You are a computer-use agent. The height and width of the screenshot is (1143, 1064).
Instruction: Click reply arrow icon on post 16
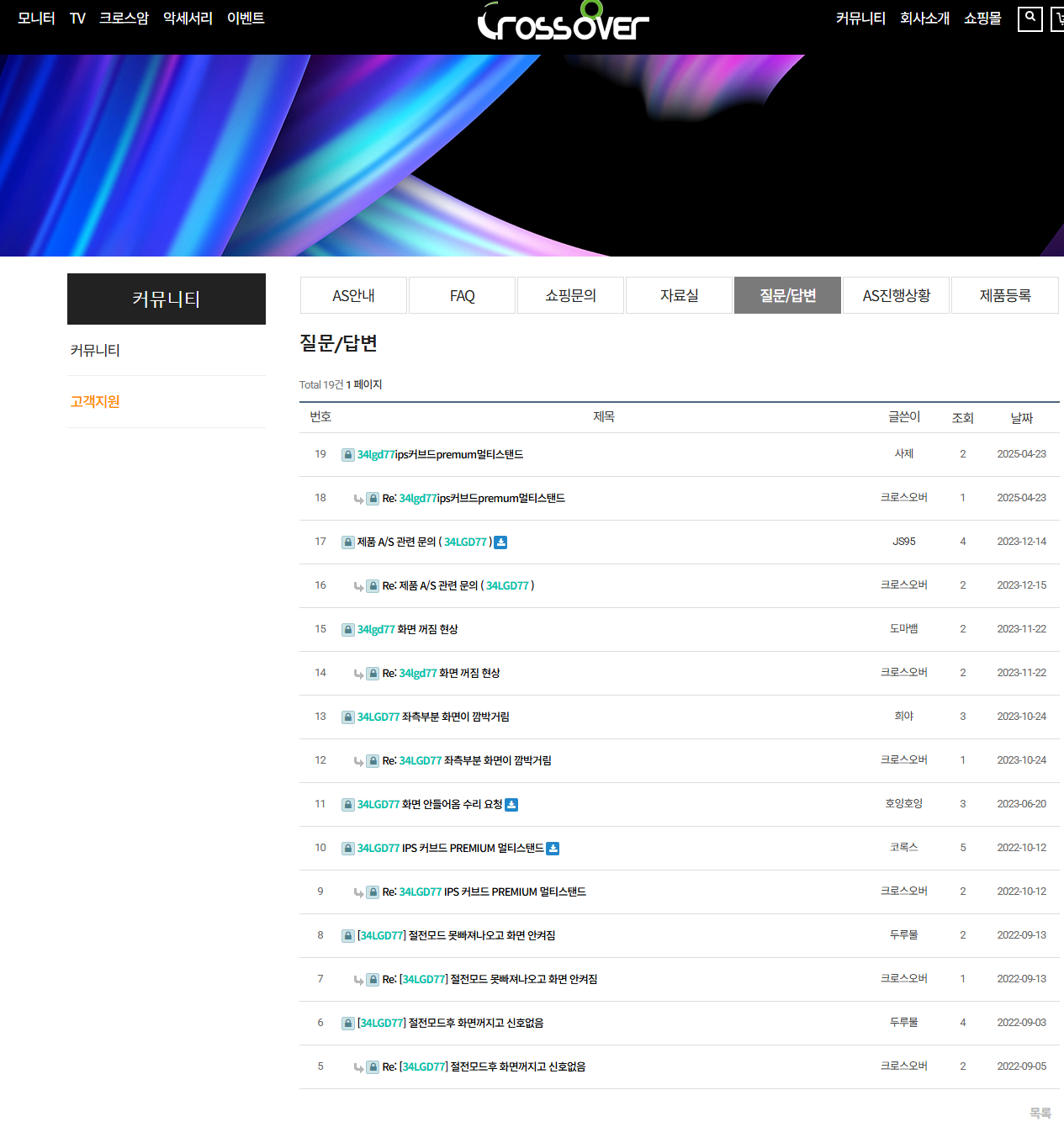coord(358,586)
